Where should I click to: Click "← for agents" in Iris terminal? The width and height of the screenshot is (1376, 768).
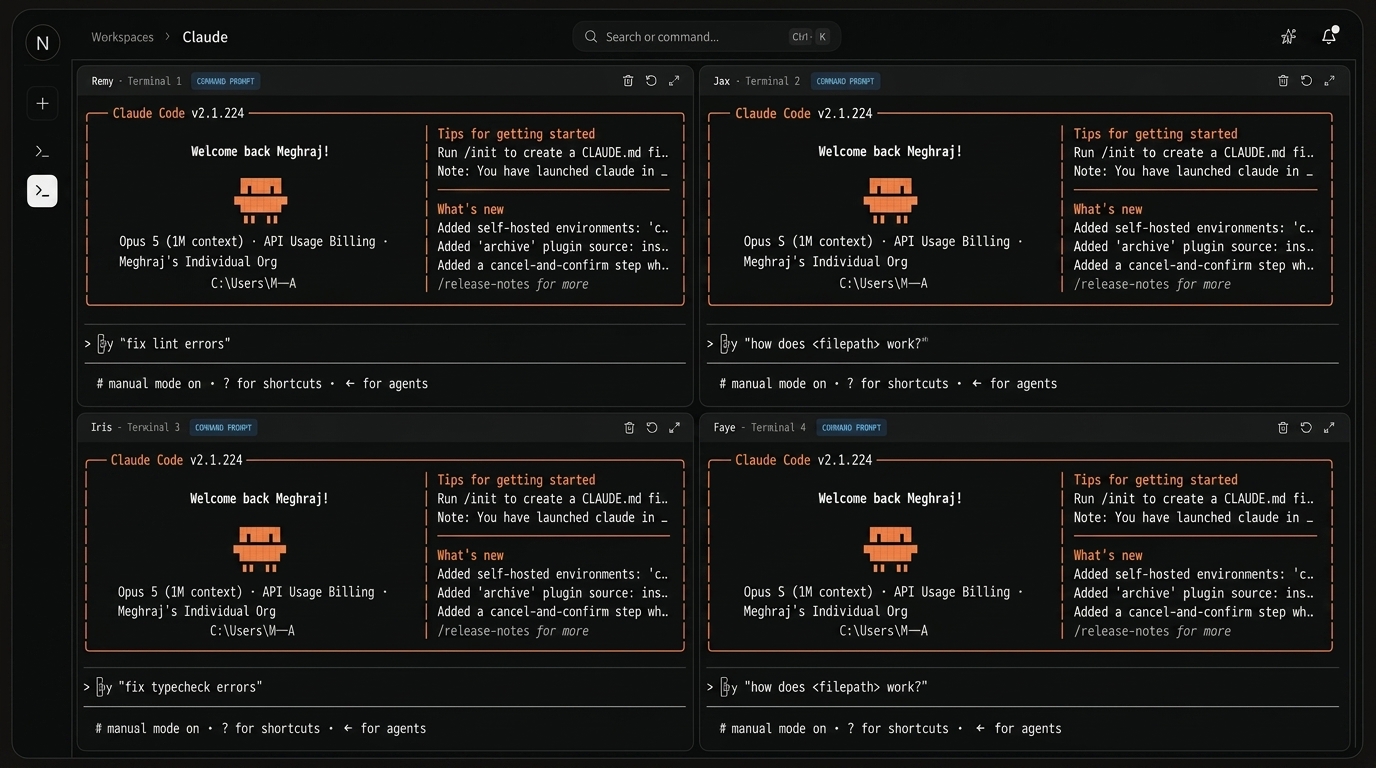pos(385,729)
